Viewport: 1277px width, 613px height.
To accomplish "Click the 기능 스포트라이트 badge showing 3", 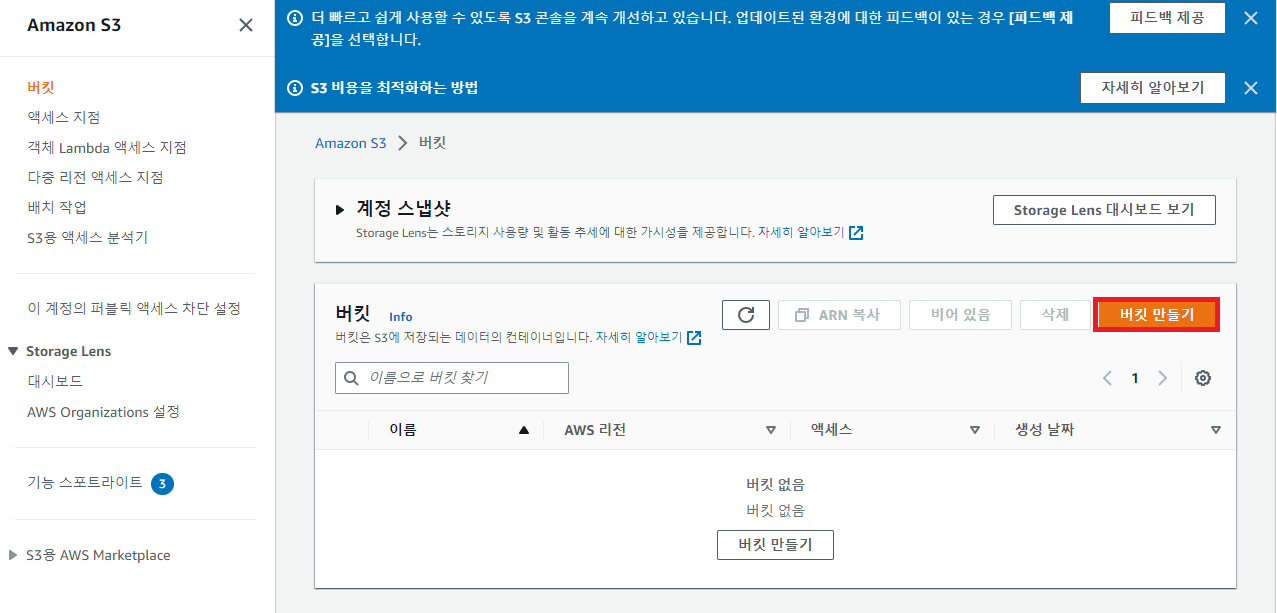I will (x=163, y=484).
